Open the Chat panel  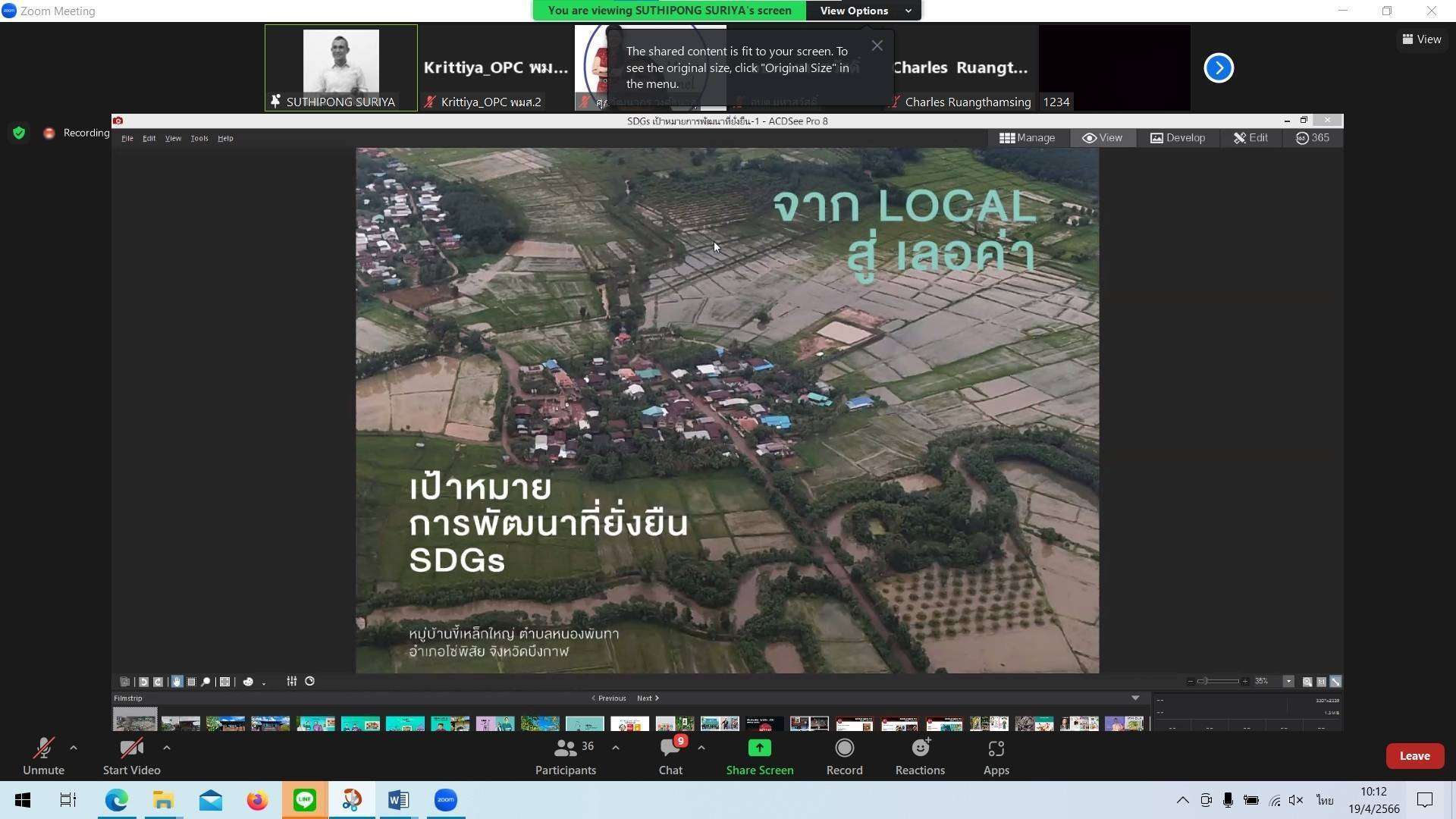tap(670, 757)
